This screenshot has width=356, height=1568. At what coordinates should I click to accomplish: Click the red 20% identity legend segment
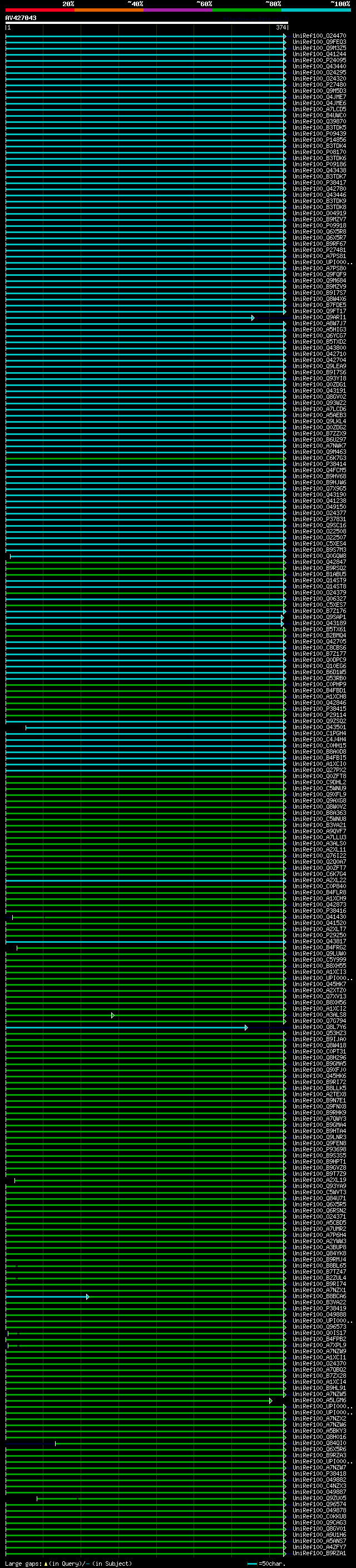coord(40,10)
